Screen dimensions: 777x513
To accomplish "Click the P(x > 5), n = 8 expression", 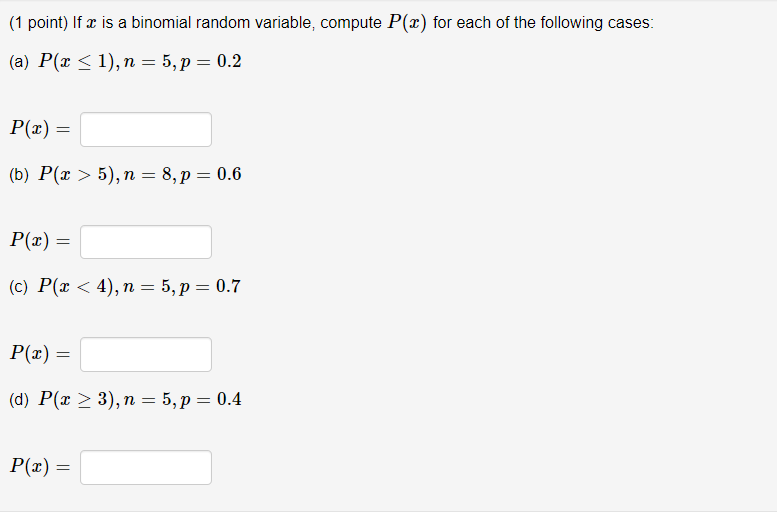I will (x=140, y=174).
